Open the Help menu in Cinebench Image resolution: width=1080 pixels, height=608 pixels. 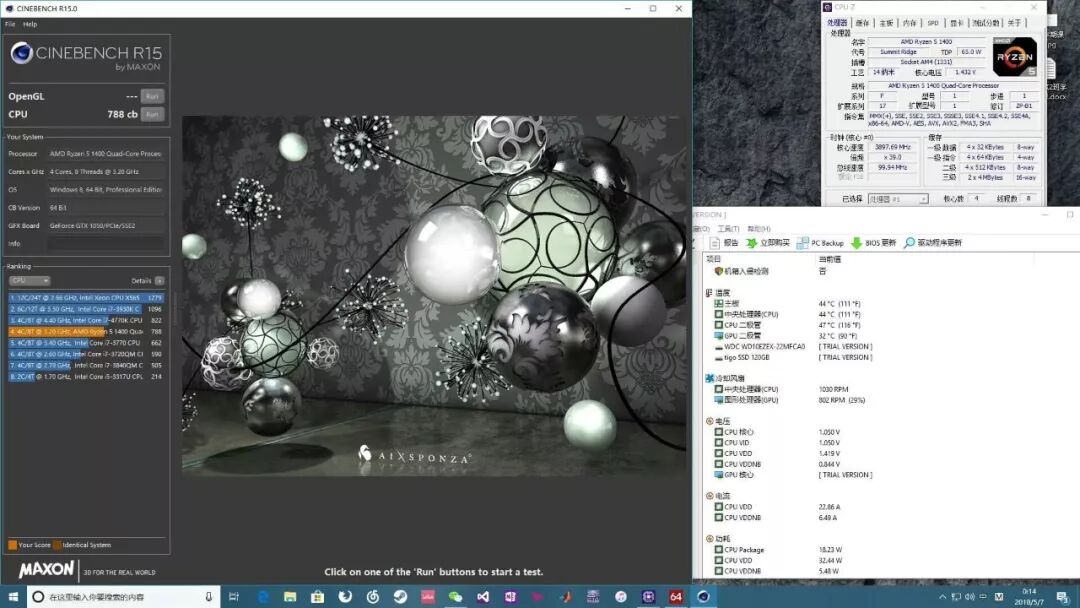click(30, 24)
